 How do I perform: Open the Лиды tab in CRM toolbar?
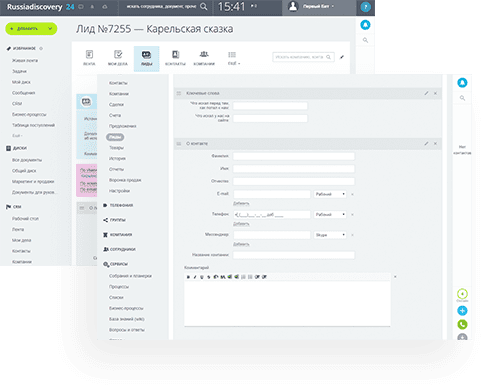(146, 59)
